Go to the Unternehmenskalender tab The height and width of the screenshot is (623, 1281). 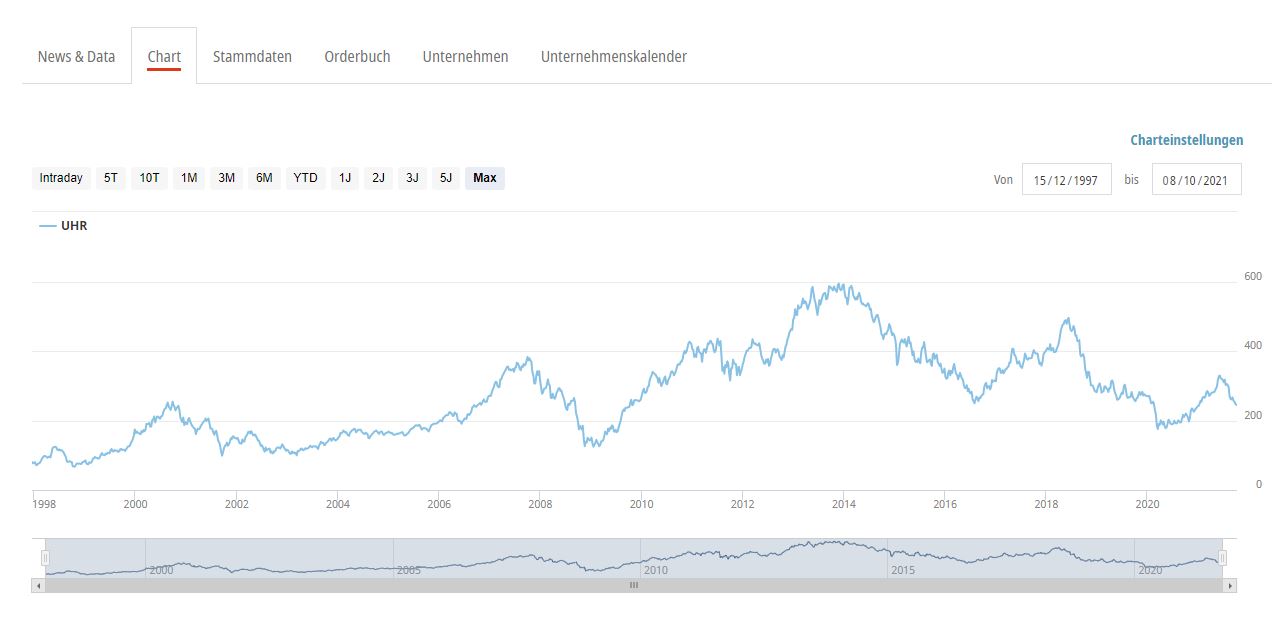613,56
